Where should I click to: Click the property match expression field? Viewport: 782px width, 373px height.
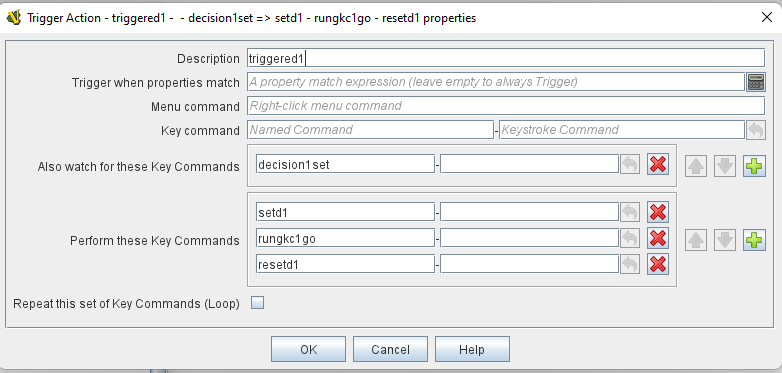click(x=496, y=82)
